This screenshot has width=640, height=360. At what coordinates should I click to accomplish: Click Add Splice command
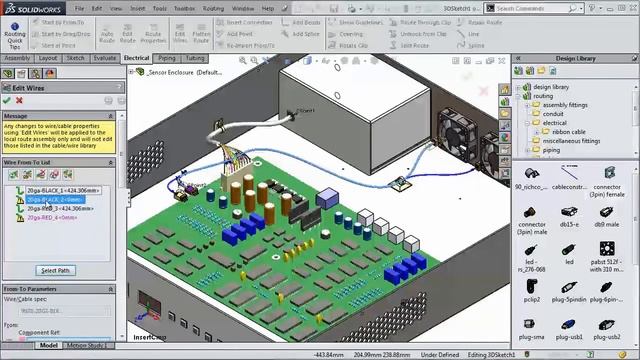[301, 34]
